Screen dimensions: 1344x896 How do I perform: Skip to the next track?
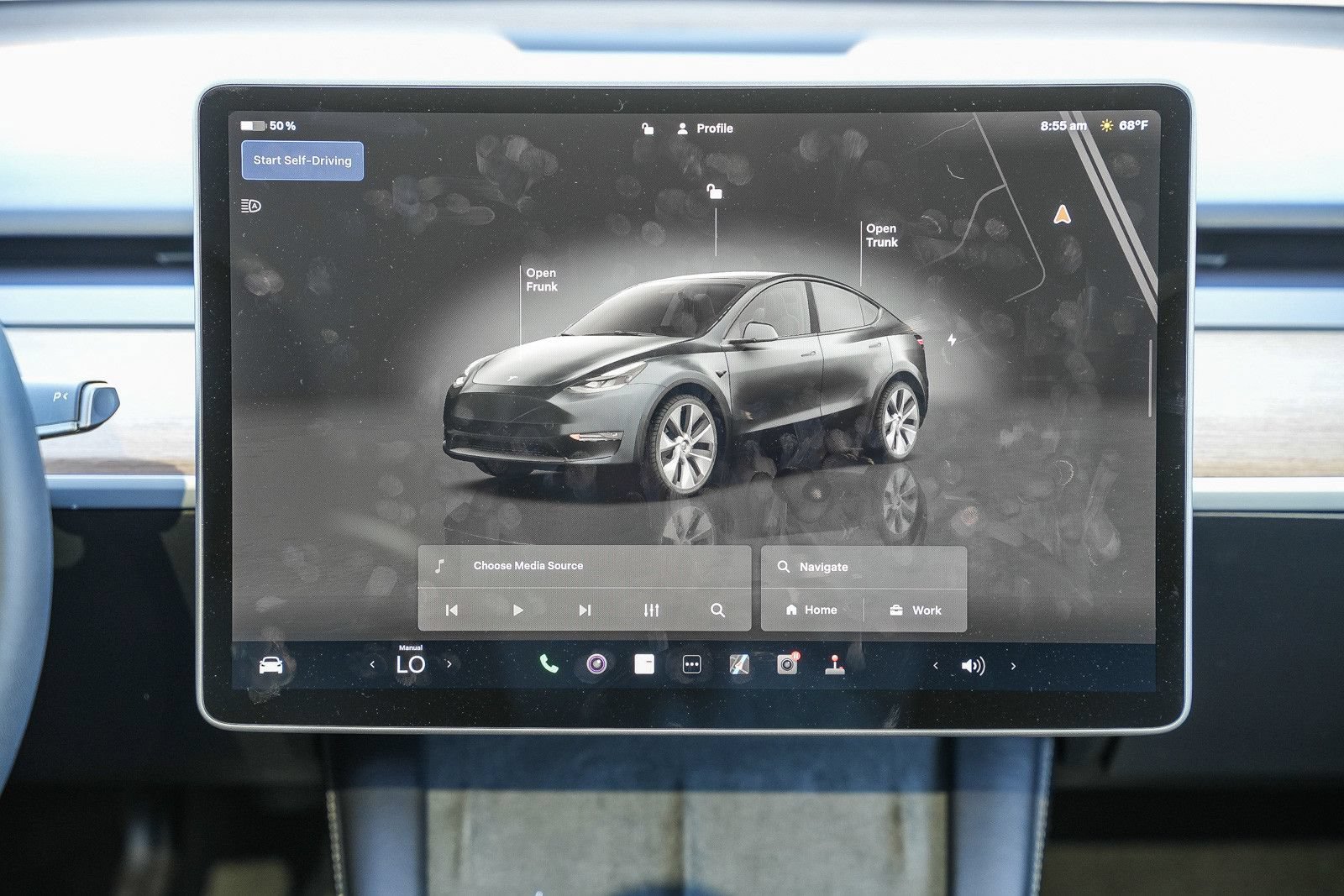pos(585,610)
